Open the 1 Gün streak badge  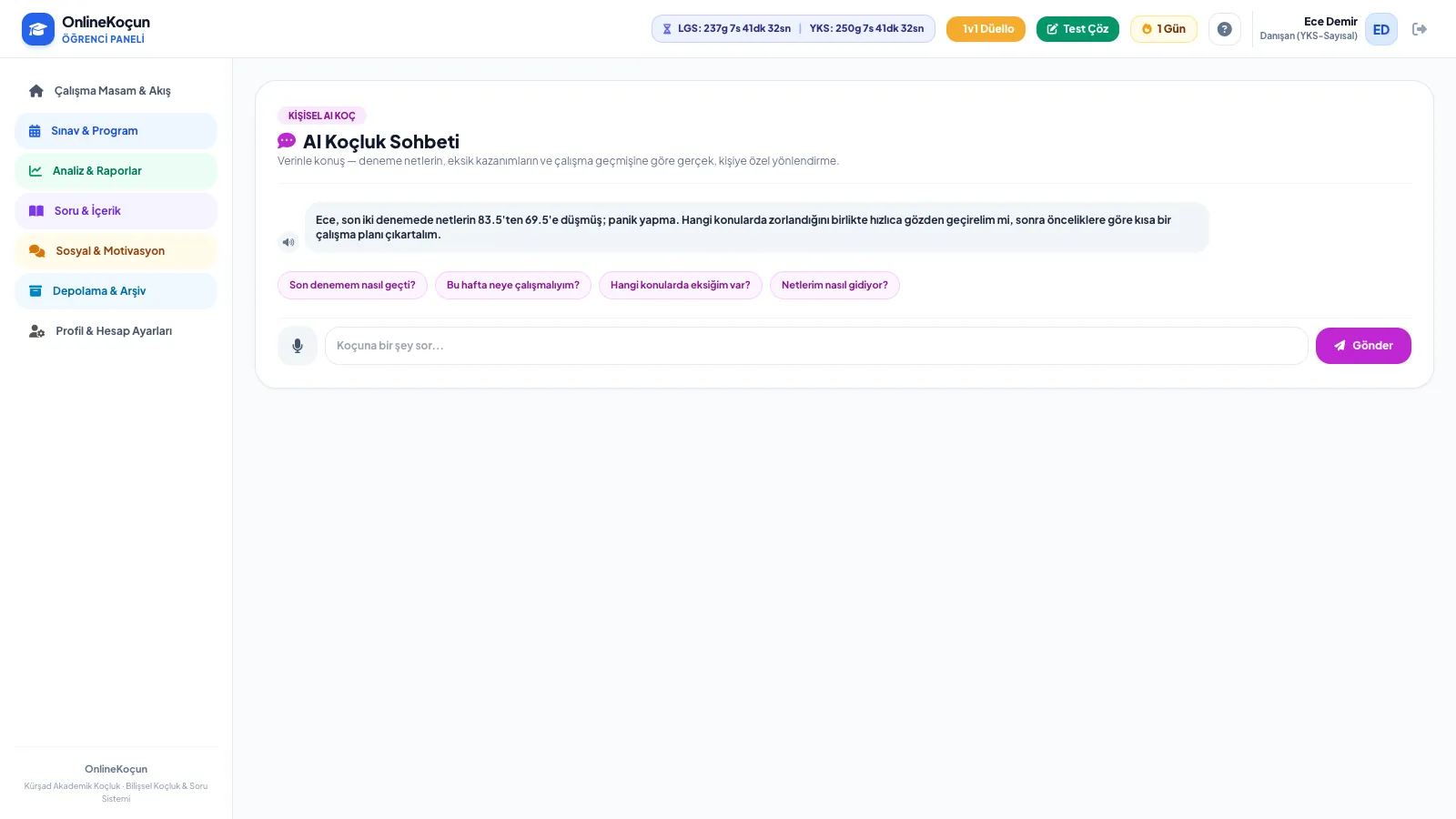tap(1163, 29)
